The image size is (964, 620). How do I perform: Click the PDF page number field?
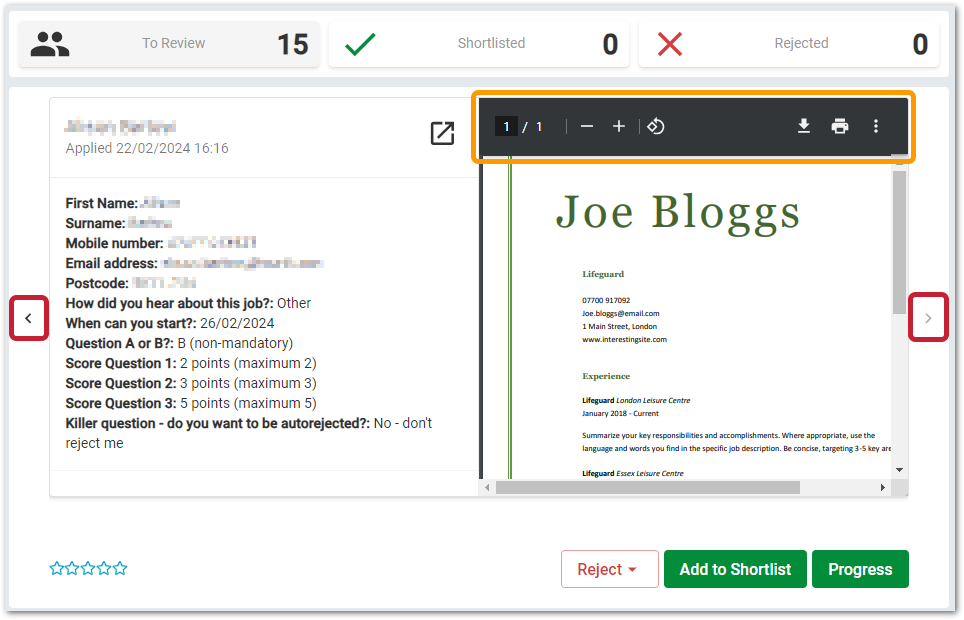[x=506, y=127]
